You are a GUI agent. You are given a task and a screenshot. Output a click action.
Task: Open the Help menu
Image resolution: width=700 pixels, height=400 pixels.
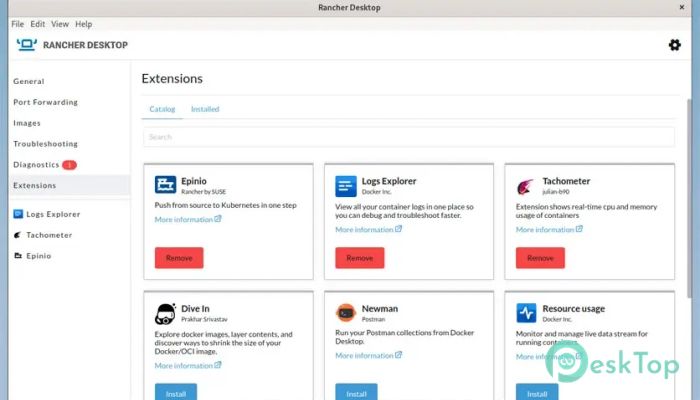(83, 24)
